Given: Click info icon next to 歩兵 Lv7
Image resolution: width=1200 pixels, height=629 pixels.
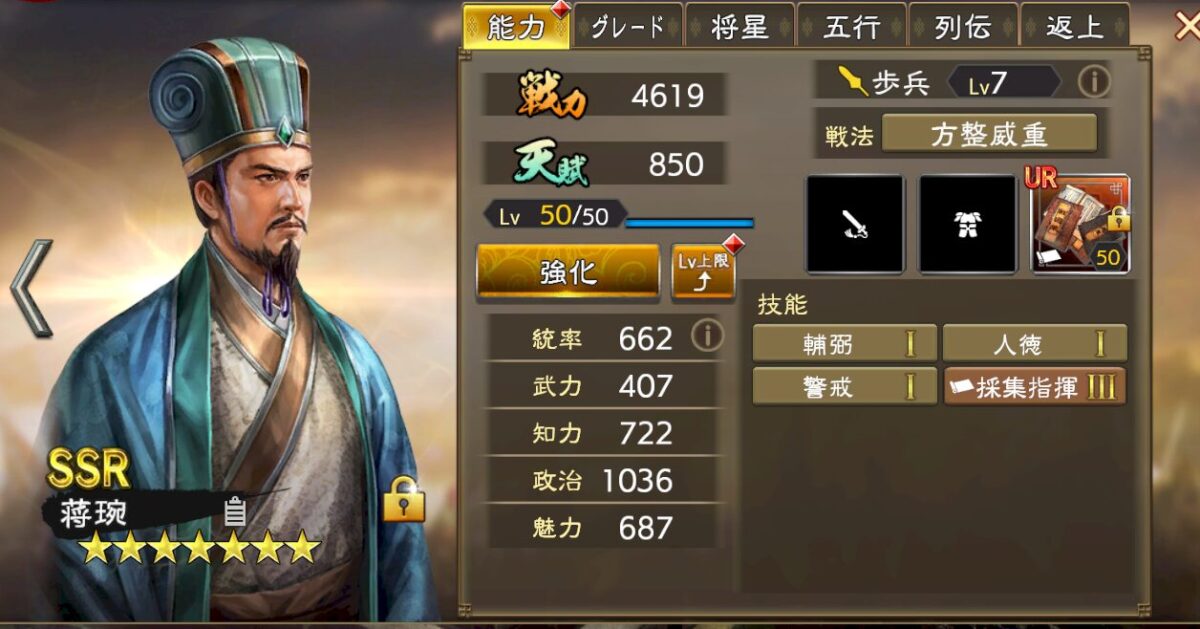Looking at the screenshot, I should [x=1094, y=81].
